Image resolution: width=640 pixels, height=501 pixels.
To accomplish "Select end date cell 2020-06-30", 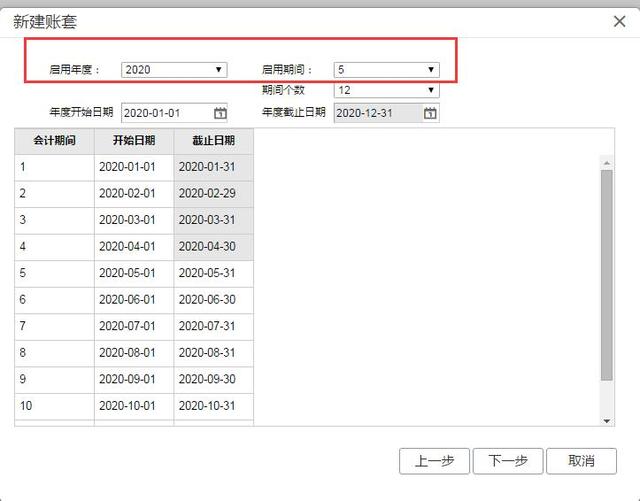I will [213, 300].
